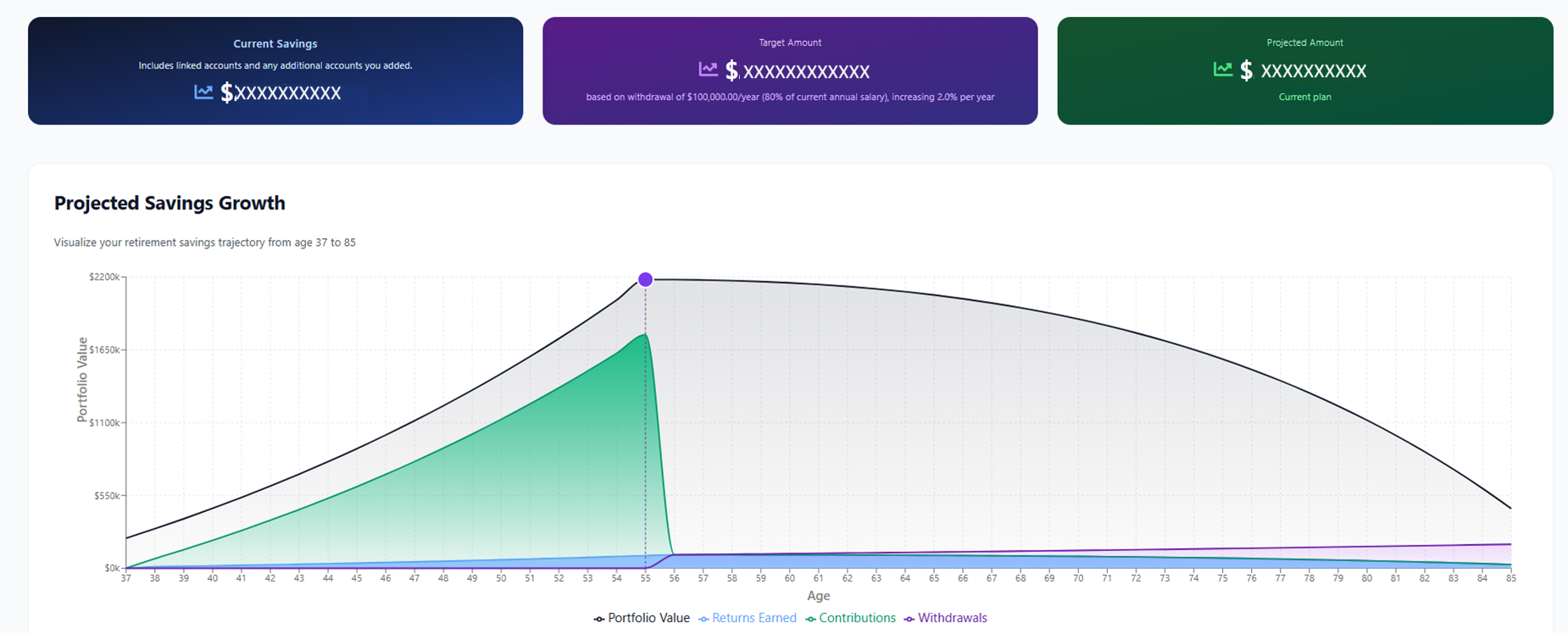1568x640 pixels.
Task: Click the $1650k y-axis label
Action: coord(106,350)
